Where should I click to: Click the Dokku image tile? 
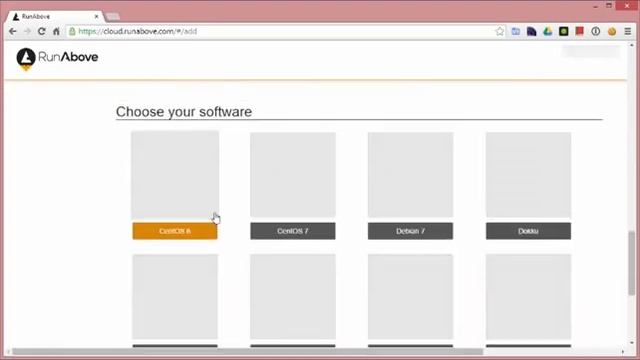click(528, 175)
